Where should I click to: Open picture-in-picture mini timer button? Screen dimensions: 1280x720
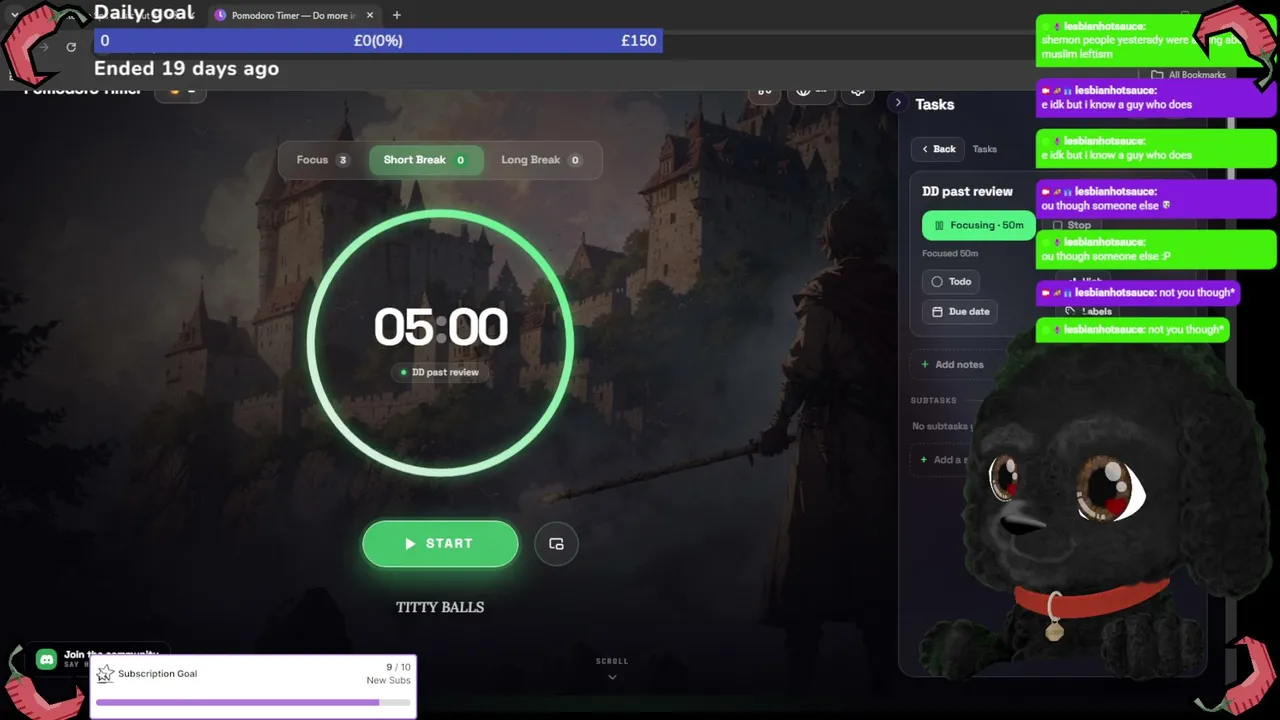point(556,544)
